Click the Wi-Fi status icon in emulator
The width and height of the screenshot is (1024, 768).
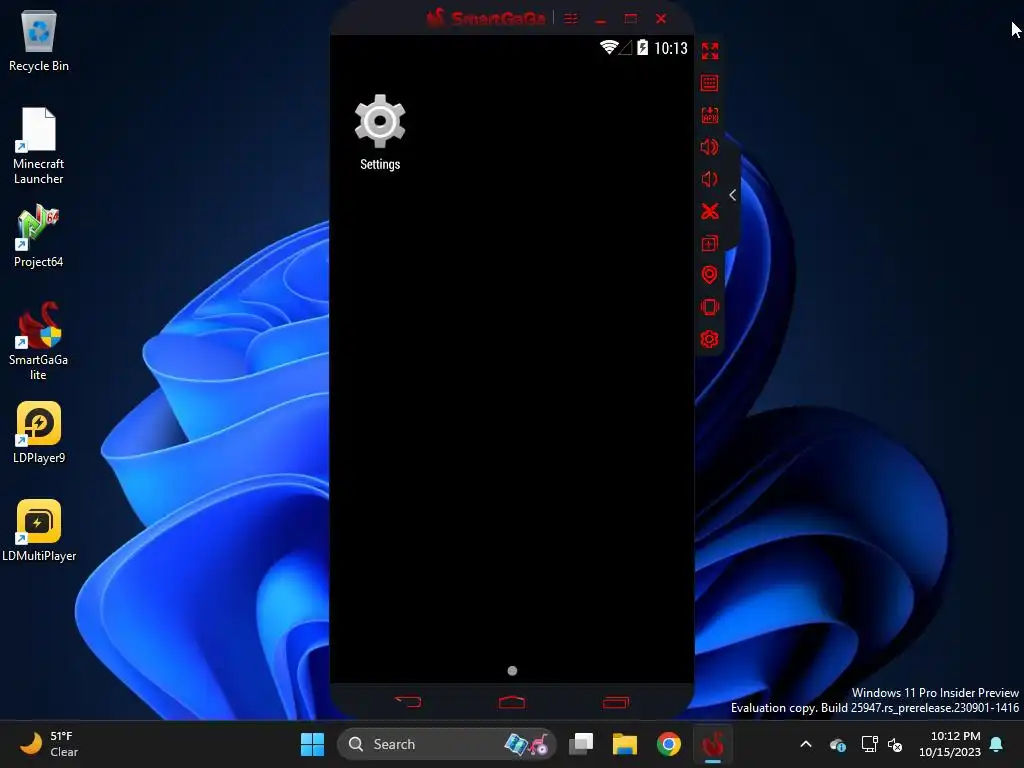pos(609,47)
